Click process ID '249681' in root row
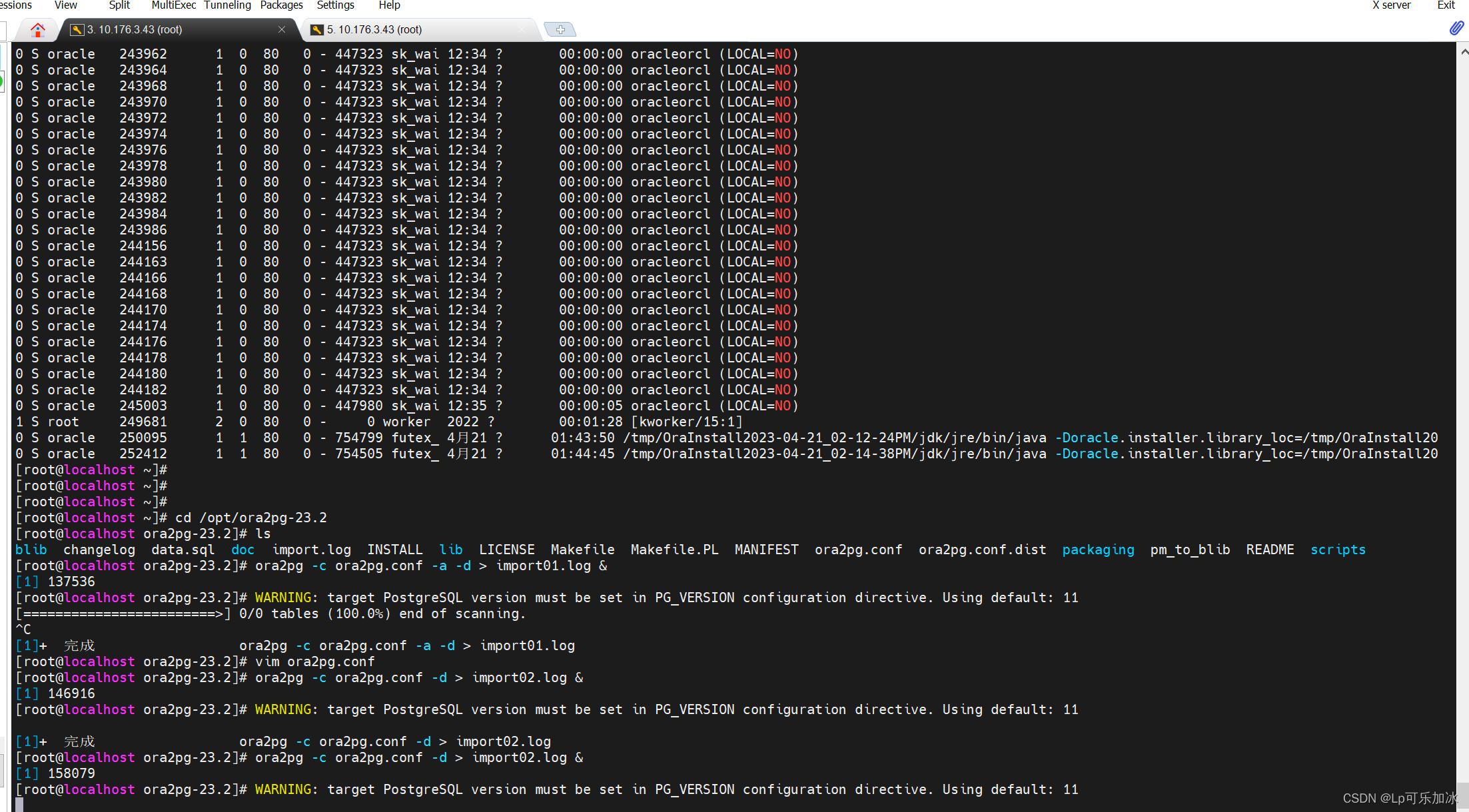Screen dimensions: 1469x812 tap(143, 422)
